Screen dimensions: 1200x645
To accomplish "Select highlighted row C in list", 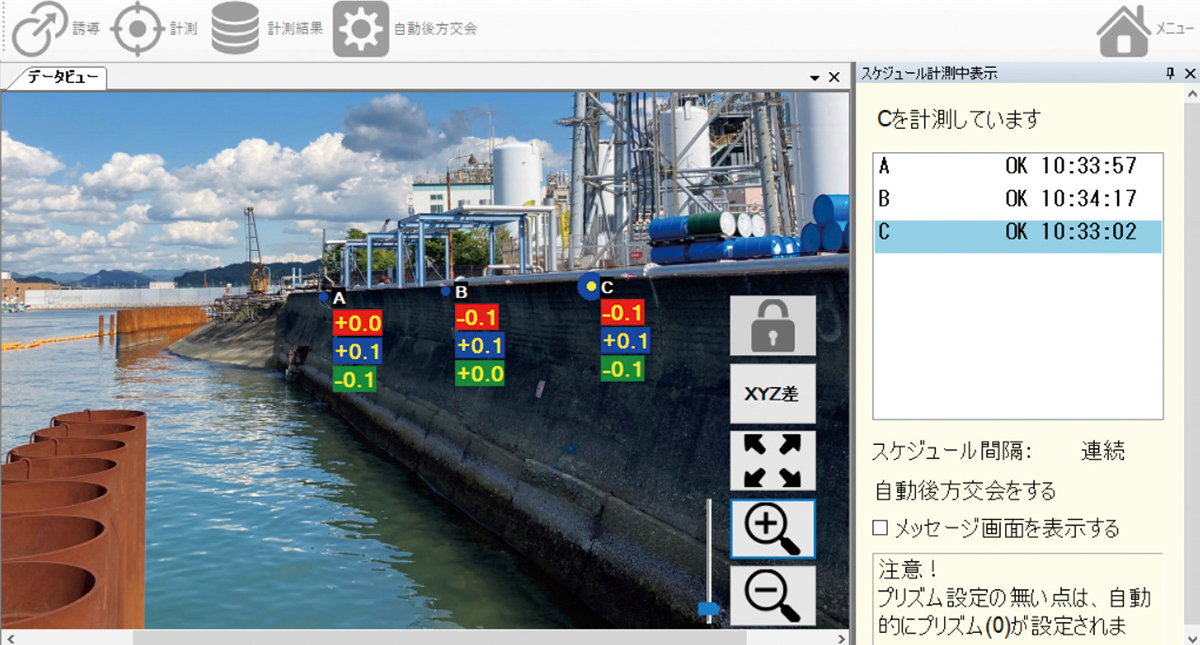I will (x=1017, y=233).
